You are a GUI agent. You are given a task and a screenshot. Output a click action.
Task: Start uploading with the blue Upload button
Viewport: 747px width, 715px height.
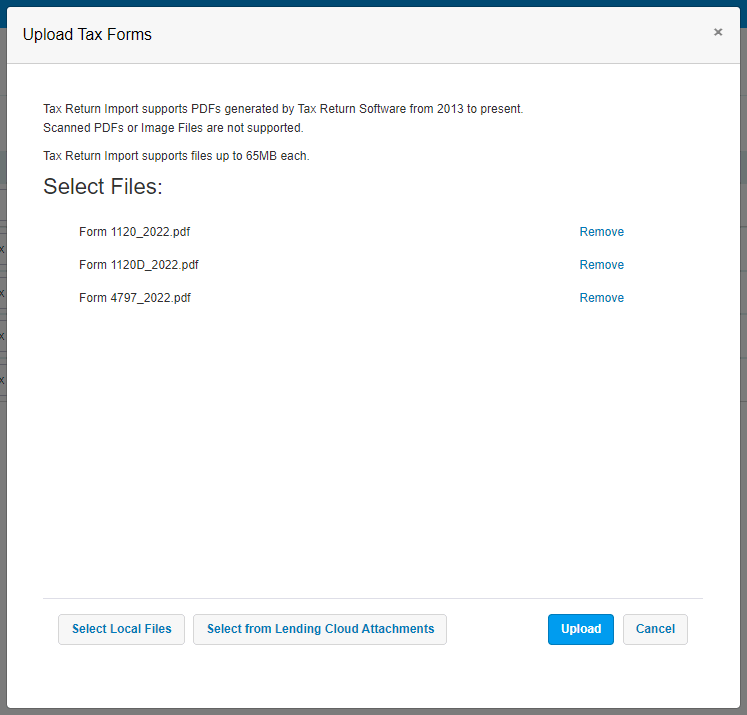(x=580, y=629)
